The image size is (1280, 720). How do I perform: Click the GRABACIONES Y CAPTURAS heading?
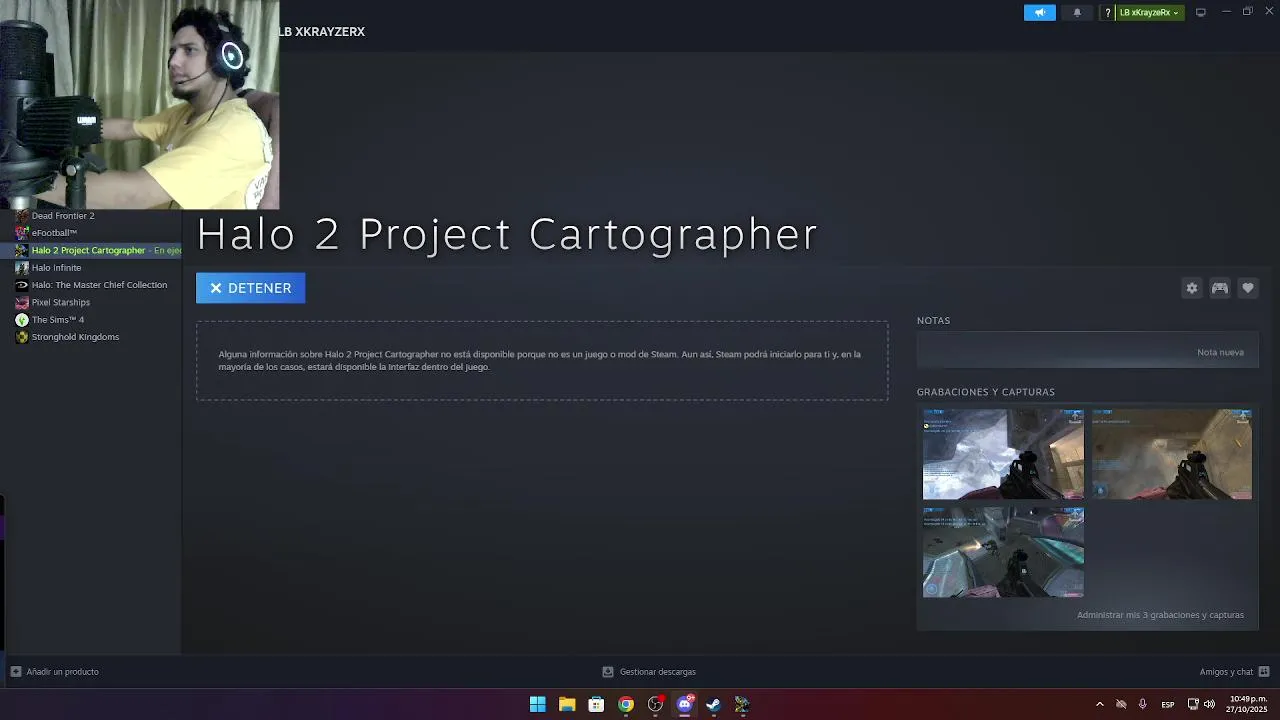click(x=986, y=392)
